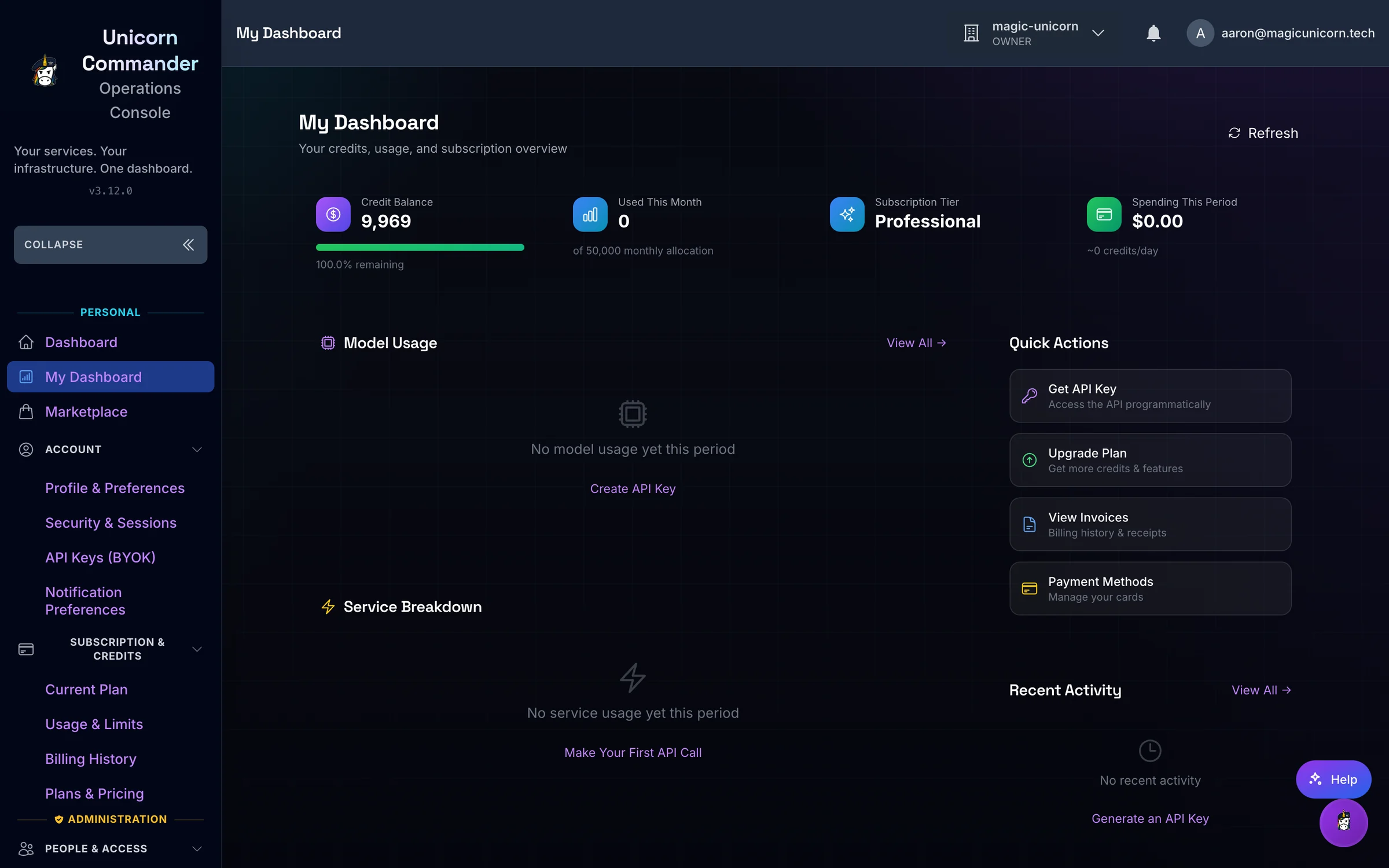The width and height of the screenshot is (1389, 868).
Task: Open Usage & Limits
Action: (94, 724)
